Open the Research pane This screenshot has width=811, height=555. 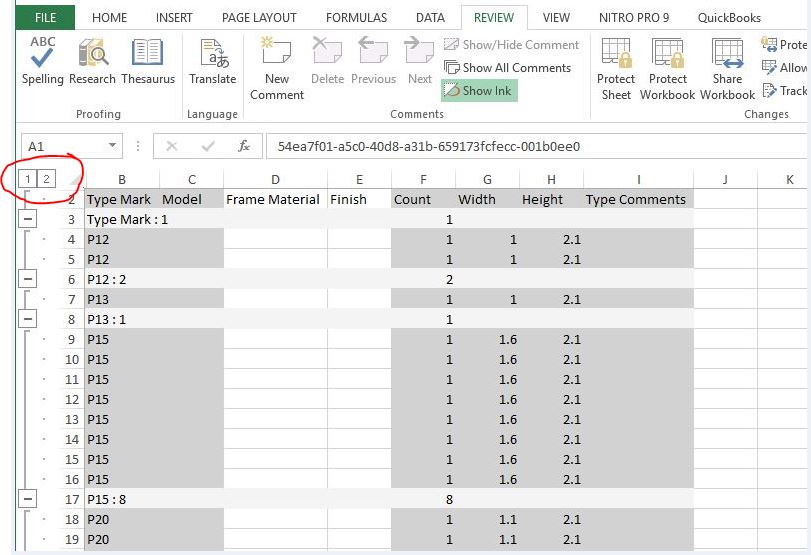coord(93,61)
